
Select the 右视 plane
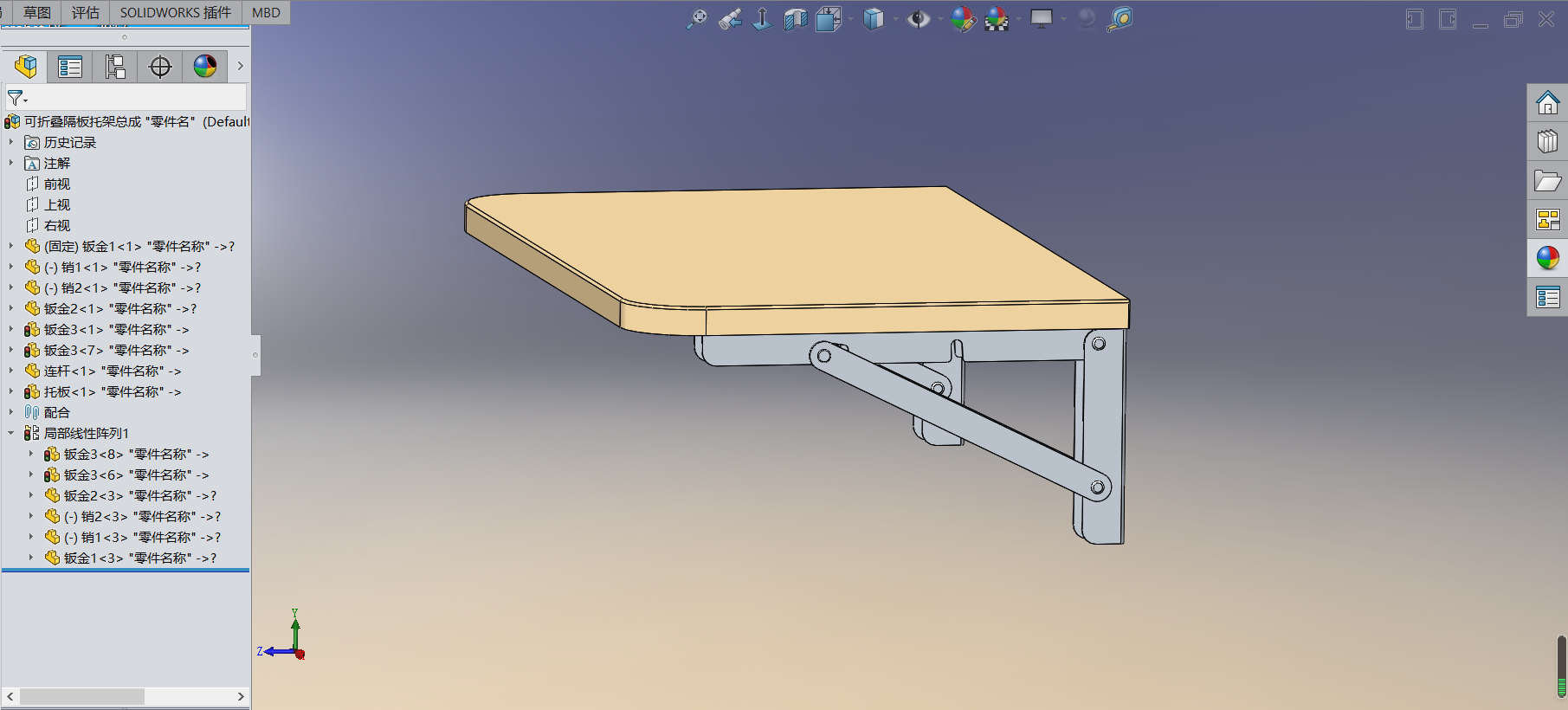(48, 225)
